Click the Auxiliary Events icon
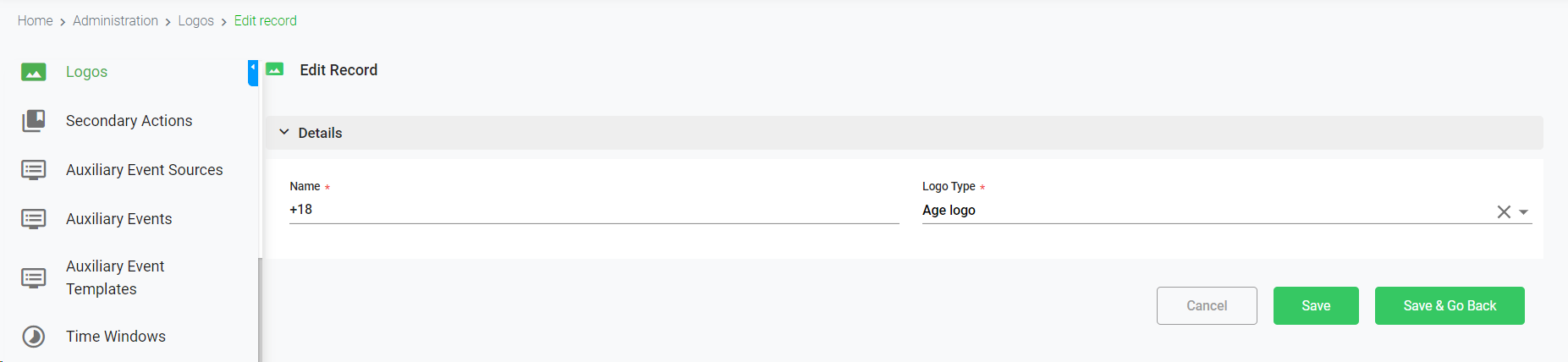The image size is (1568, 362). 34,219
